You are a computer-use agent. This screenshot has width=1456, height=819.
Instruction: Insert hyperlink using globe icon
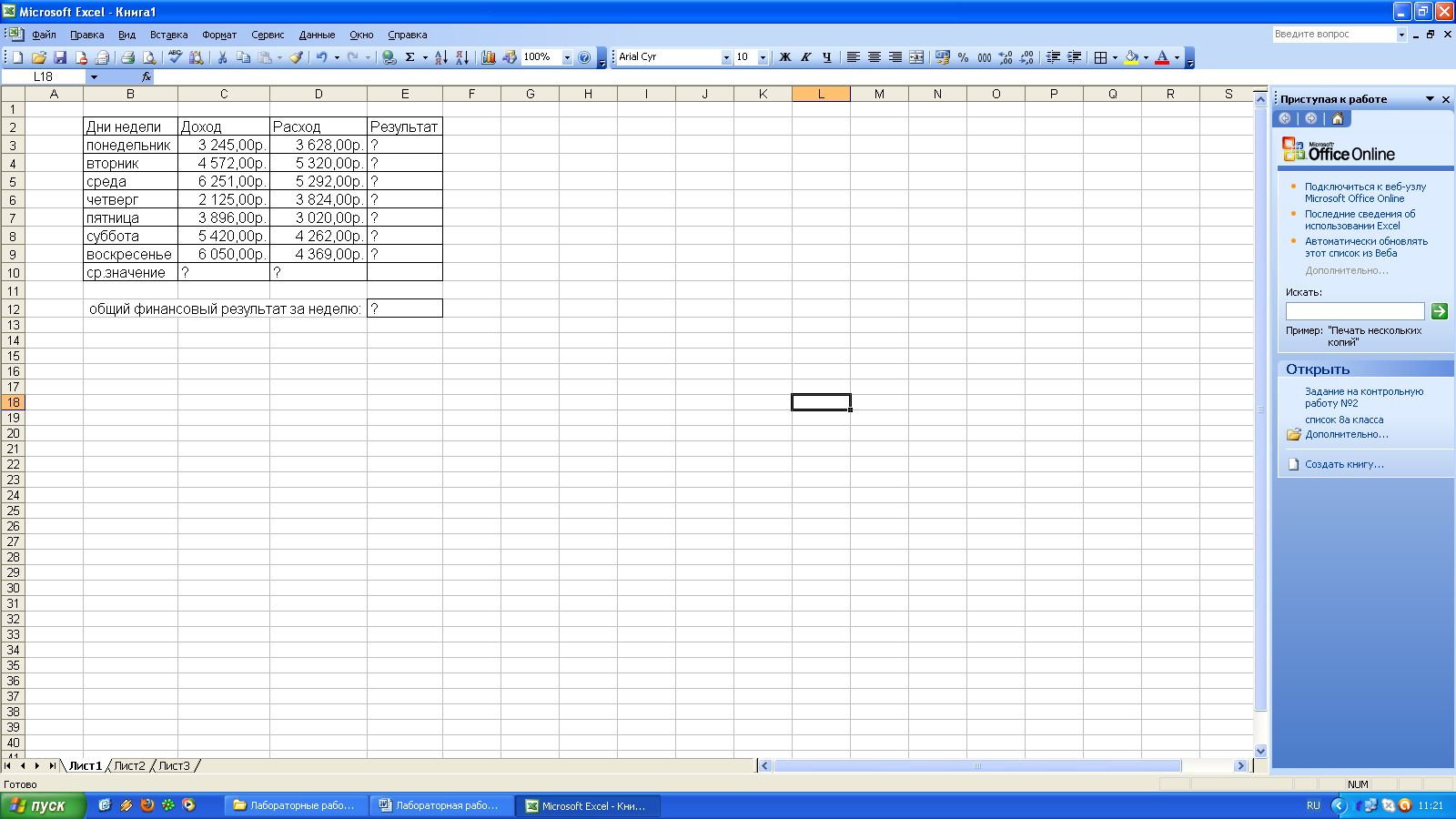(389, 57)
